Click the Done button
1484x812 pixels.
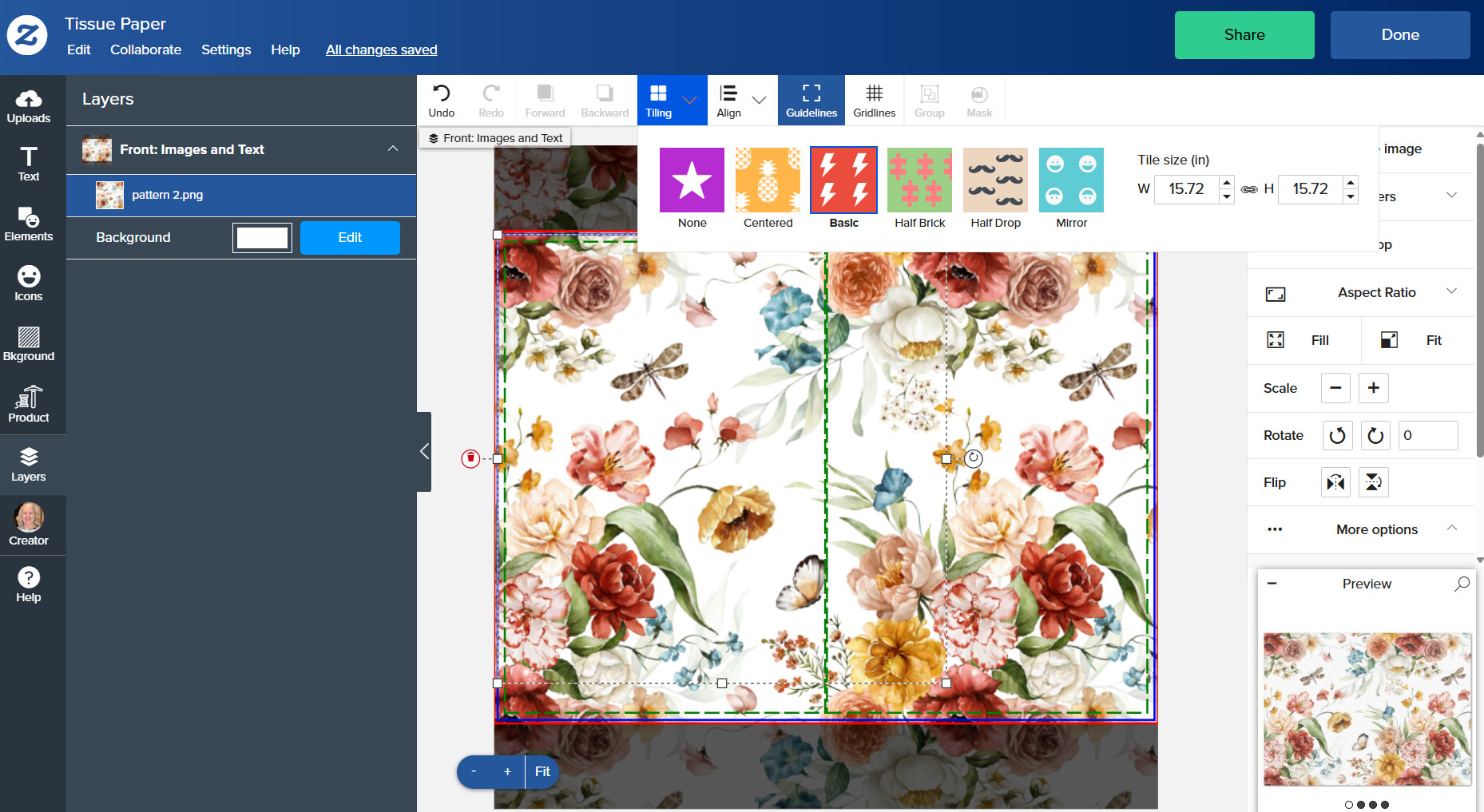pos(1400,35)
